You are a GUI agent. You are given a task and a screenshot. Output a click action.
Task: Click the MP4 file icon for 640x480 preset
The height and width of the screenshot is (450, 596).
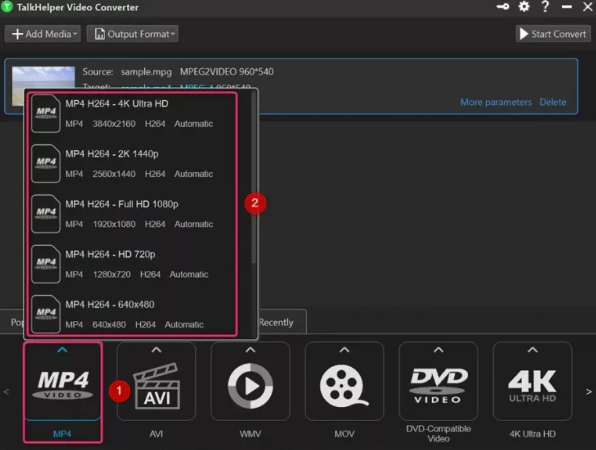click(x=46, y=314)
